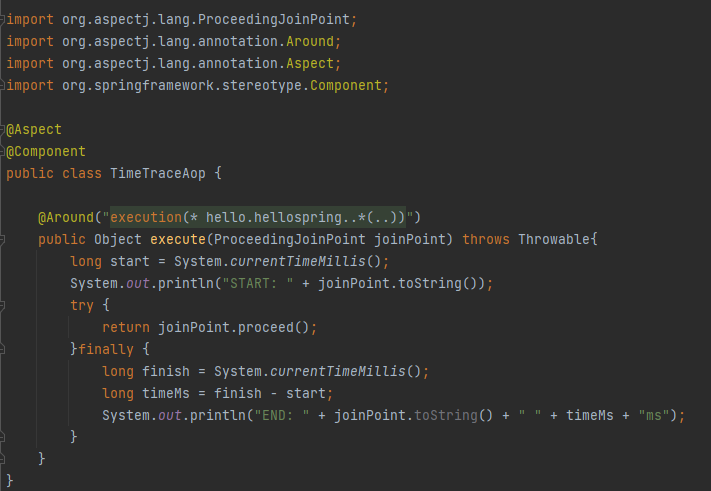Screen dimensions: 711x491
Task: Click the @Aspect annotation
Action: point(34,130)
